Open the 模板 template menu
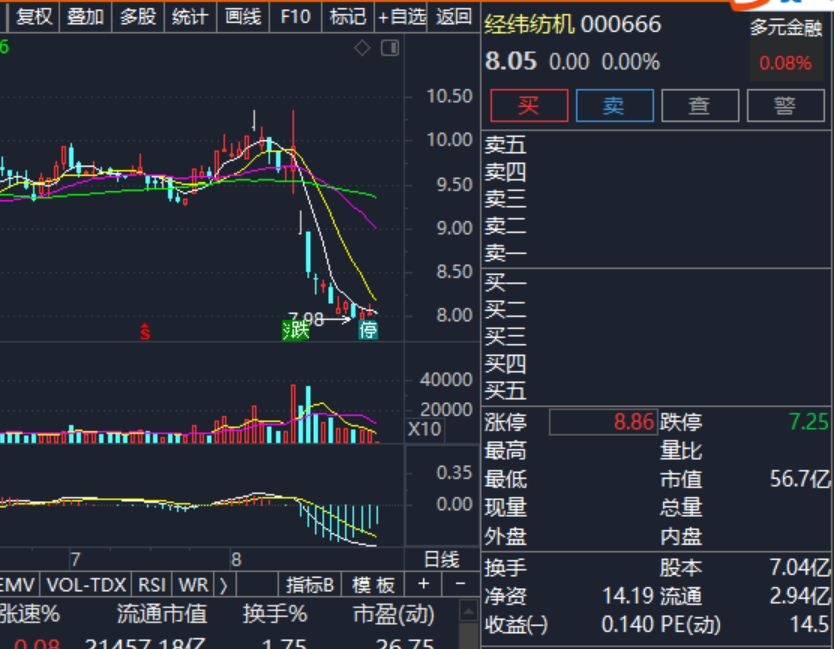The width and height of the screenshot is (834, 649). [373, 585]
